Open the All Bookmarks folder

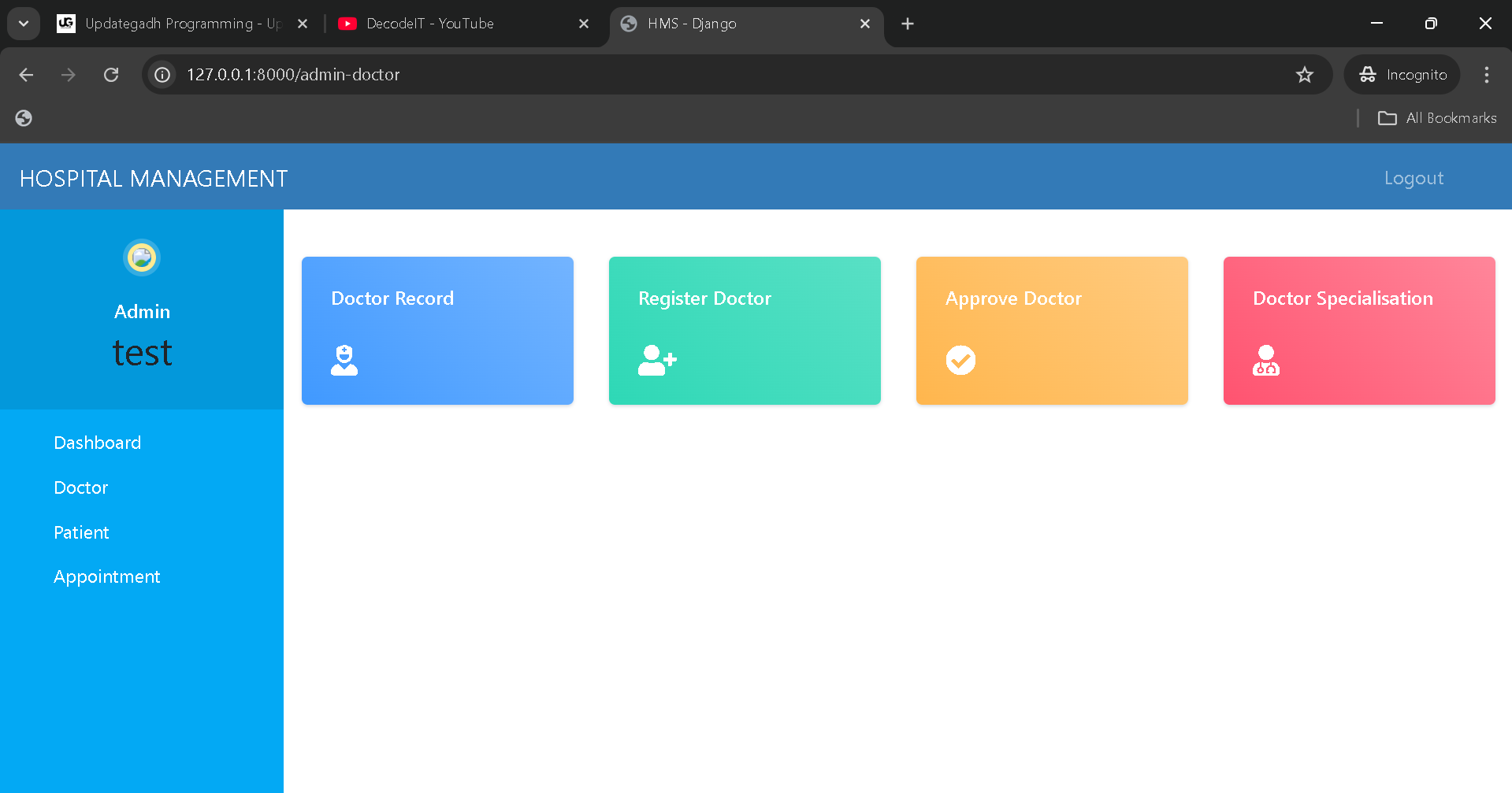coord(1437,118)
